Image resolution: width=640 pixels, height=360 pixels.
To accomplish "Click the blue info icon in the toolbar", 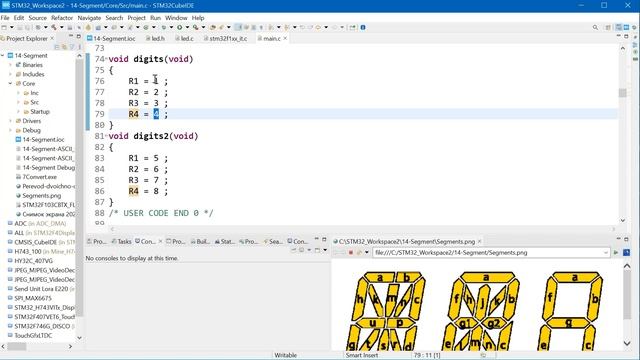I will click(363, 27).
